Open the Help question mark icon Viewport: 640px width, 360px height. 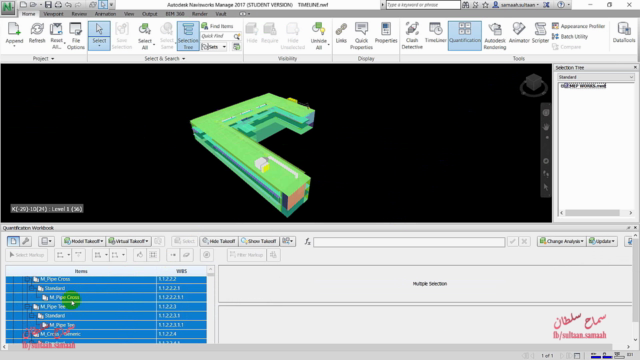click(561, 5)
